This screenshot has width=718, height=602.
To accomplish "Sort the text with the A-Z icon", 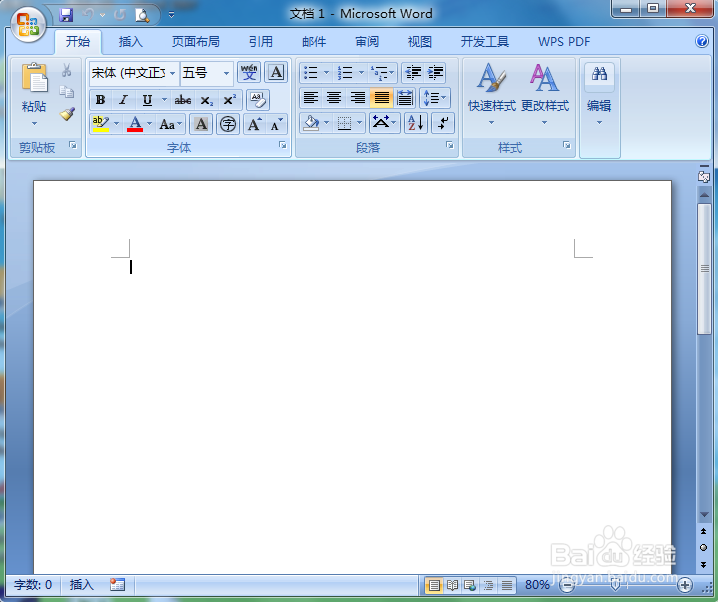I will [x=416, y=123].
